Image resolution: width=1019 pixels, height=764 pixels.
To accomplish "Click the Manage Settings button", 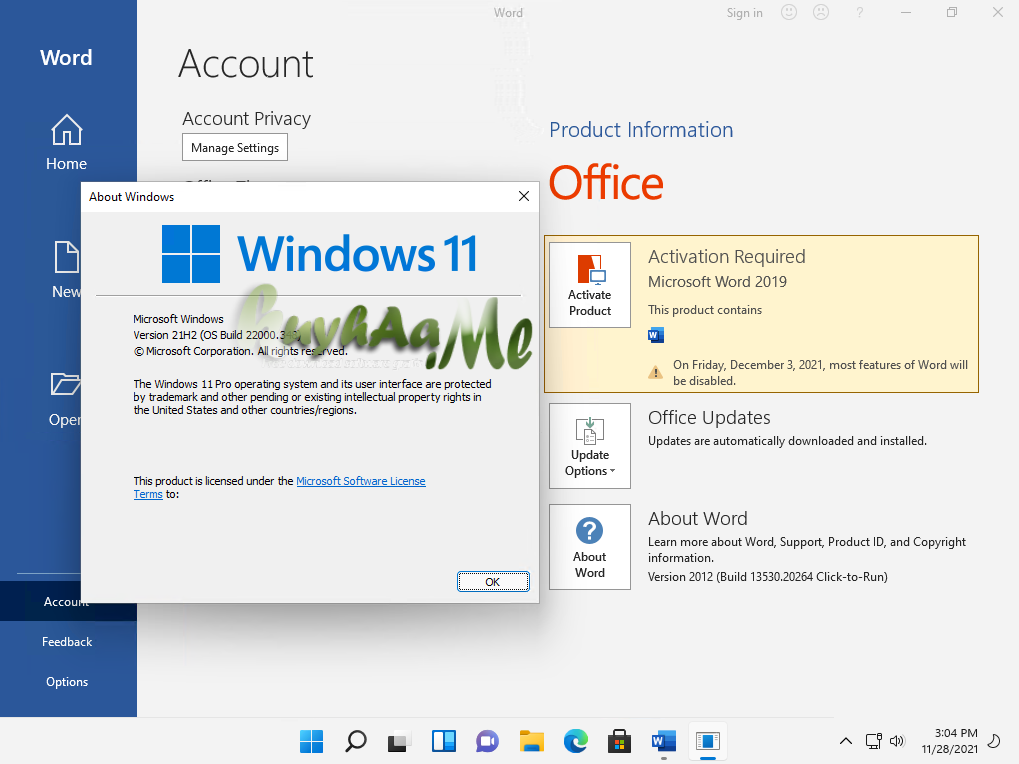I will coord(234,147).
